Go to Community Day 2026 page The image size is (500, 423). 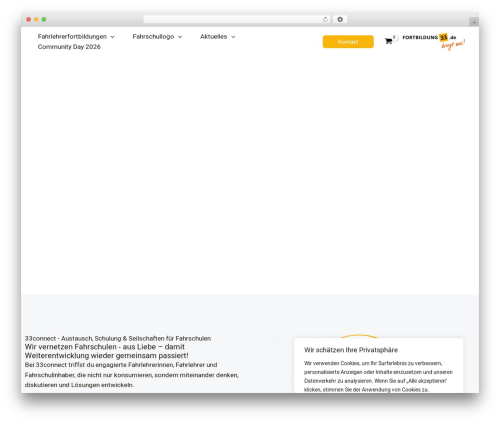[69, 47]
